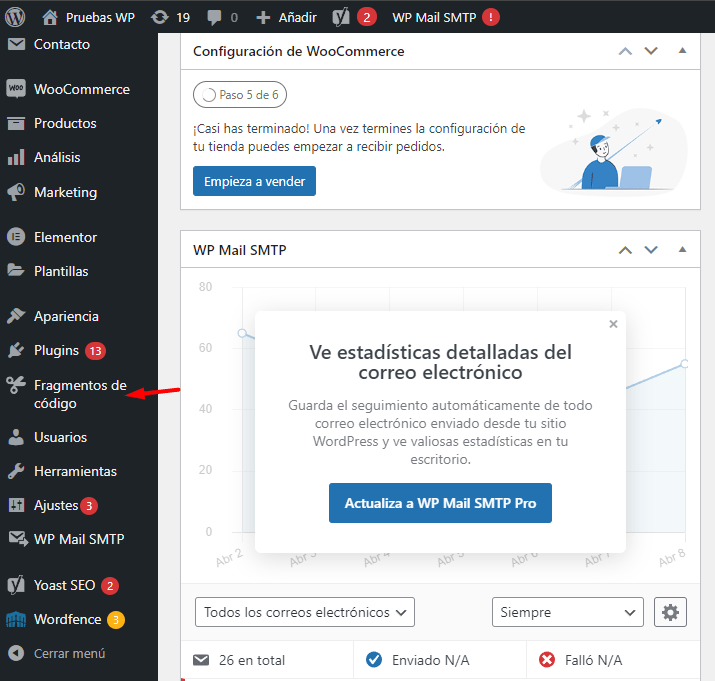The image size is (715, 681).
Task: Toggle the Configuración de WooCommerce panel
Action: click(682, 51)
